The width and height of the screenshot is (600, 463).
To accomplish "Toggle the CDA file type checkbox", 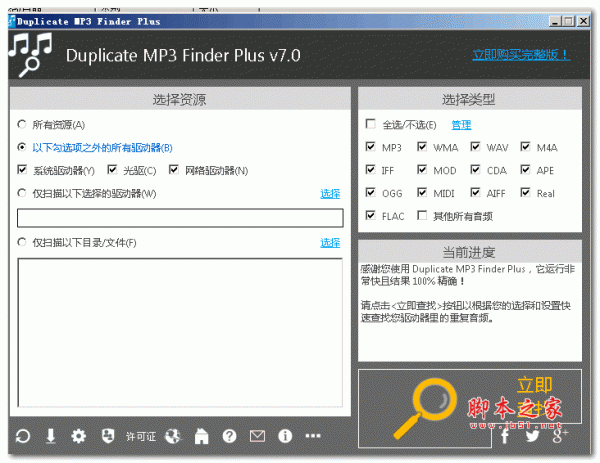I will (475, 170).
